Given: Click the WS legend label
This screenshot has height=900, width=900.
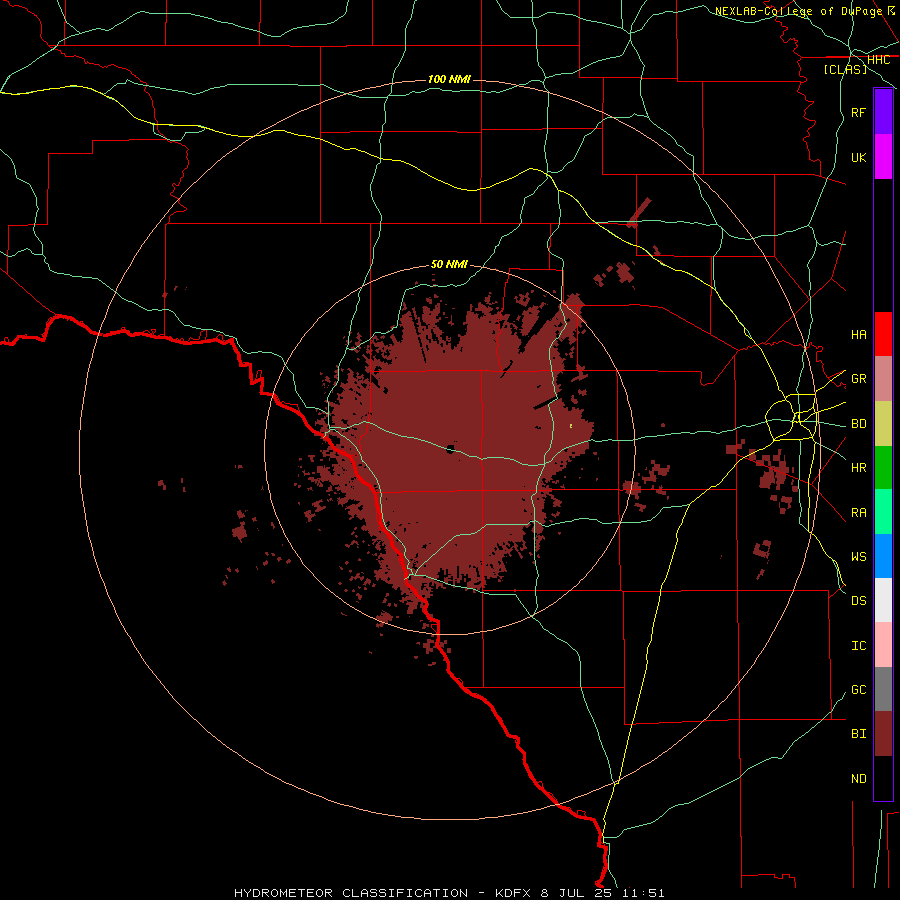Looking at the screenshot, I should (x=858, y=556).
